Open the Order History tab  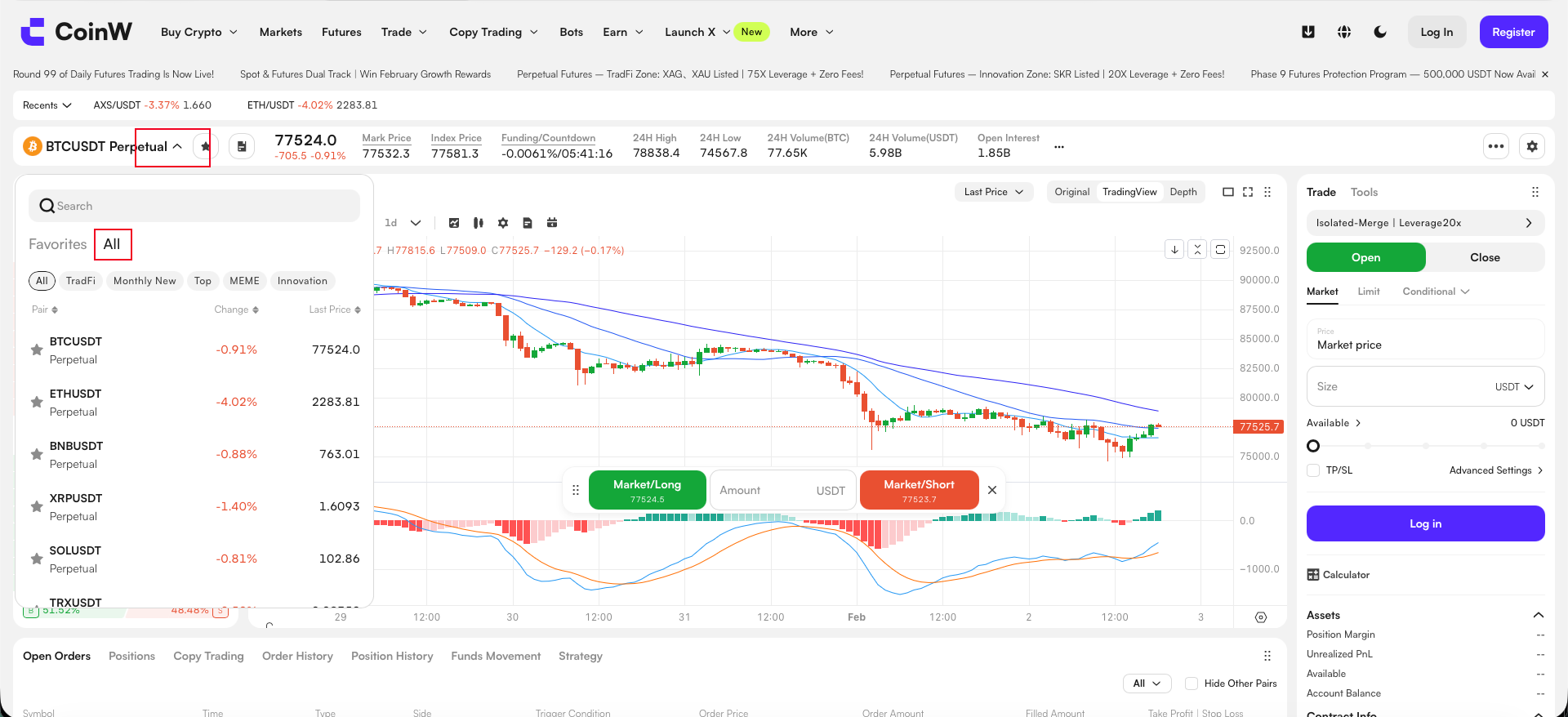[x=297, y=656]
